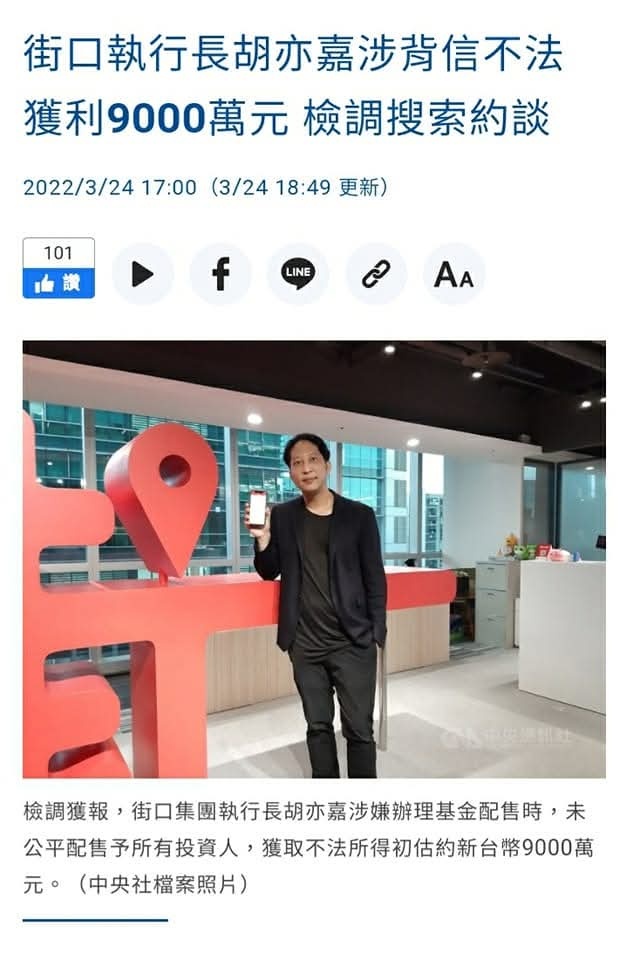Click the 中央通訊社 watermark on the photo
The width and height of the screenshot is (627, 960).
(510, 737)
